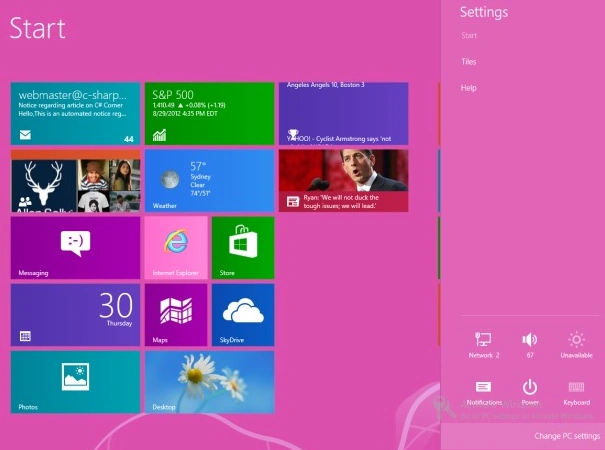Screen dimensions: 605x450
Task: Click '8/29/2012 4:35 PM EDT' text
Action: coord(185,113)
